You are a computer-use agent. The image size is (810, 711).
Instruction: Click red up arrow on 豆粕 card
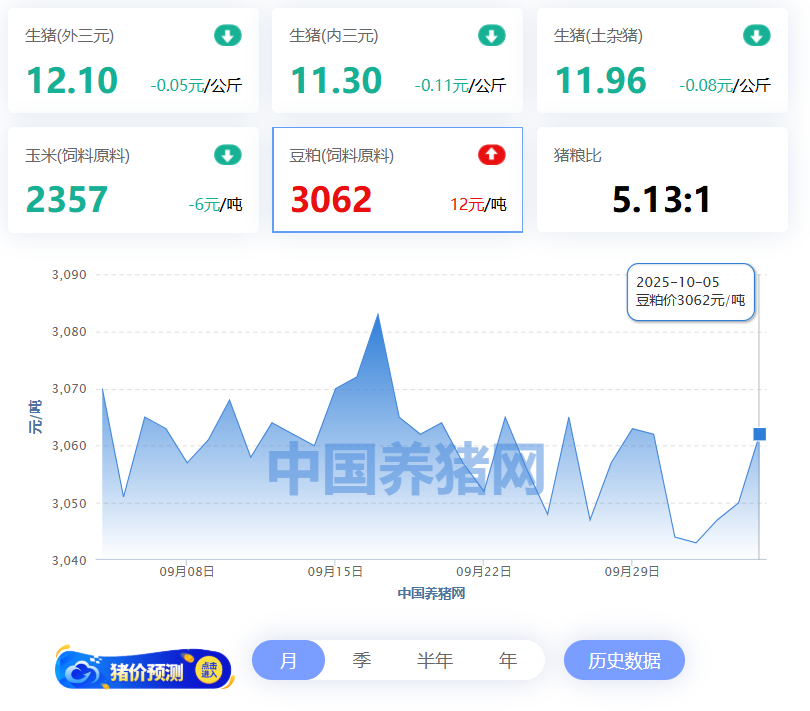point(491,155)
